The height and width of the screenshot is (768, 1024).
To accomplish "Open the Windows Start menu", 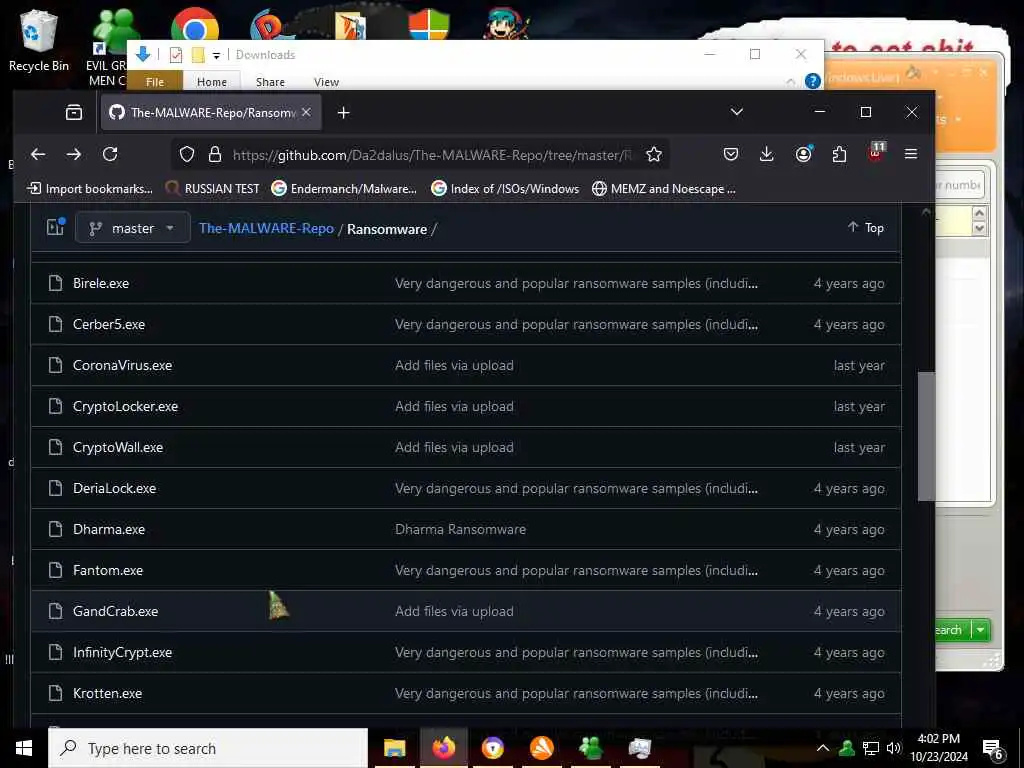I will click(24, 748).
